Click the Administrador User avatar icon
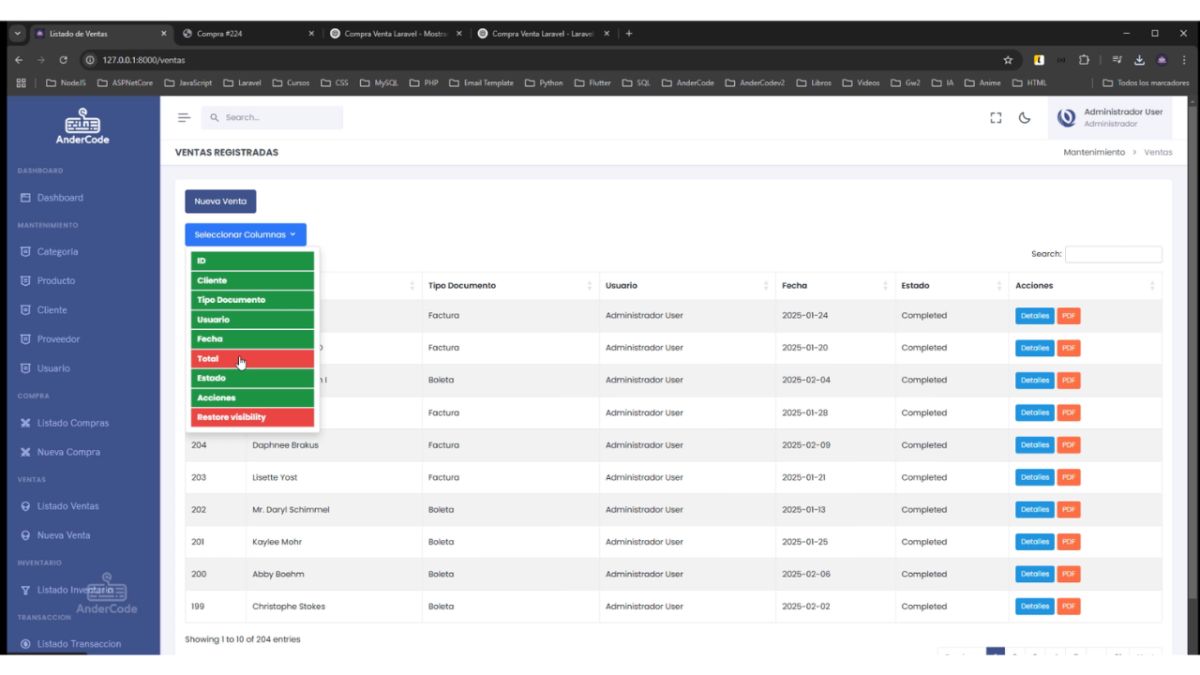Image resolution: width=1200 pixels, height=675 pixels. (1066, 118)
